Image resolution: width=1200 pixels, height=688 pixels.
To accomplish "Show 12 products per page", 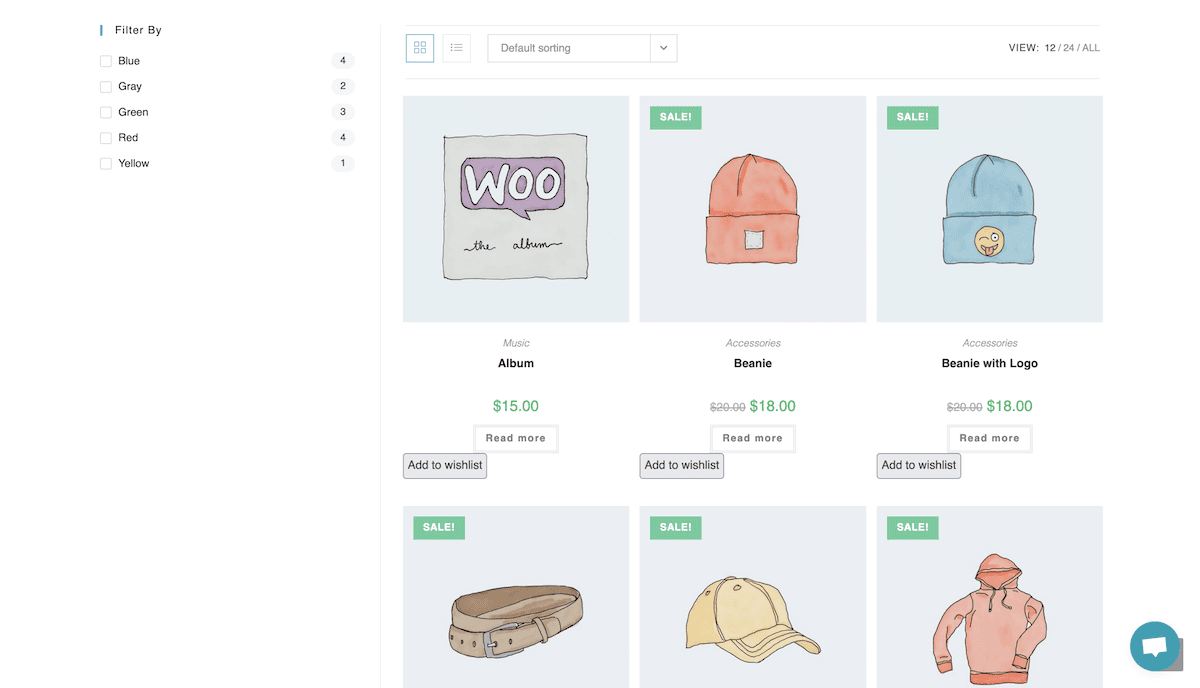I will click(x=1050, y=48).
